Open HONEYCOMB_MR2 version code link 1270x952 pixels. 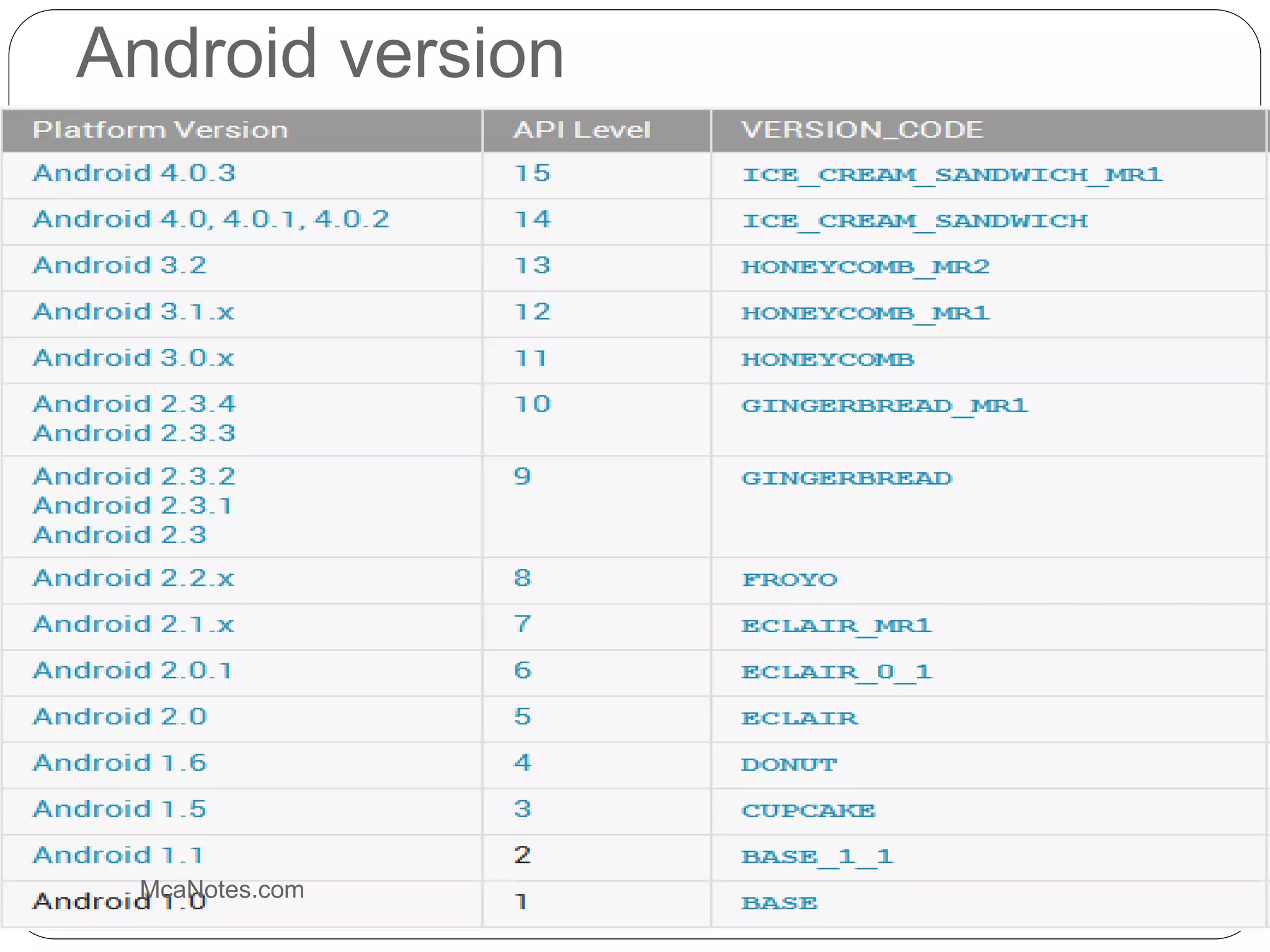(865, 268)
